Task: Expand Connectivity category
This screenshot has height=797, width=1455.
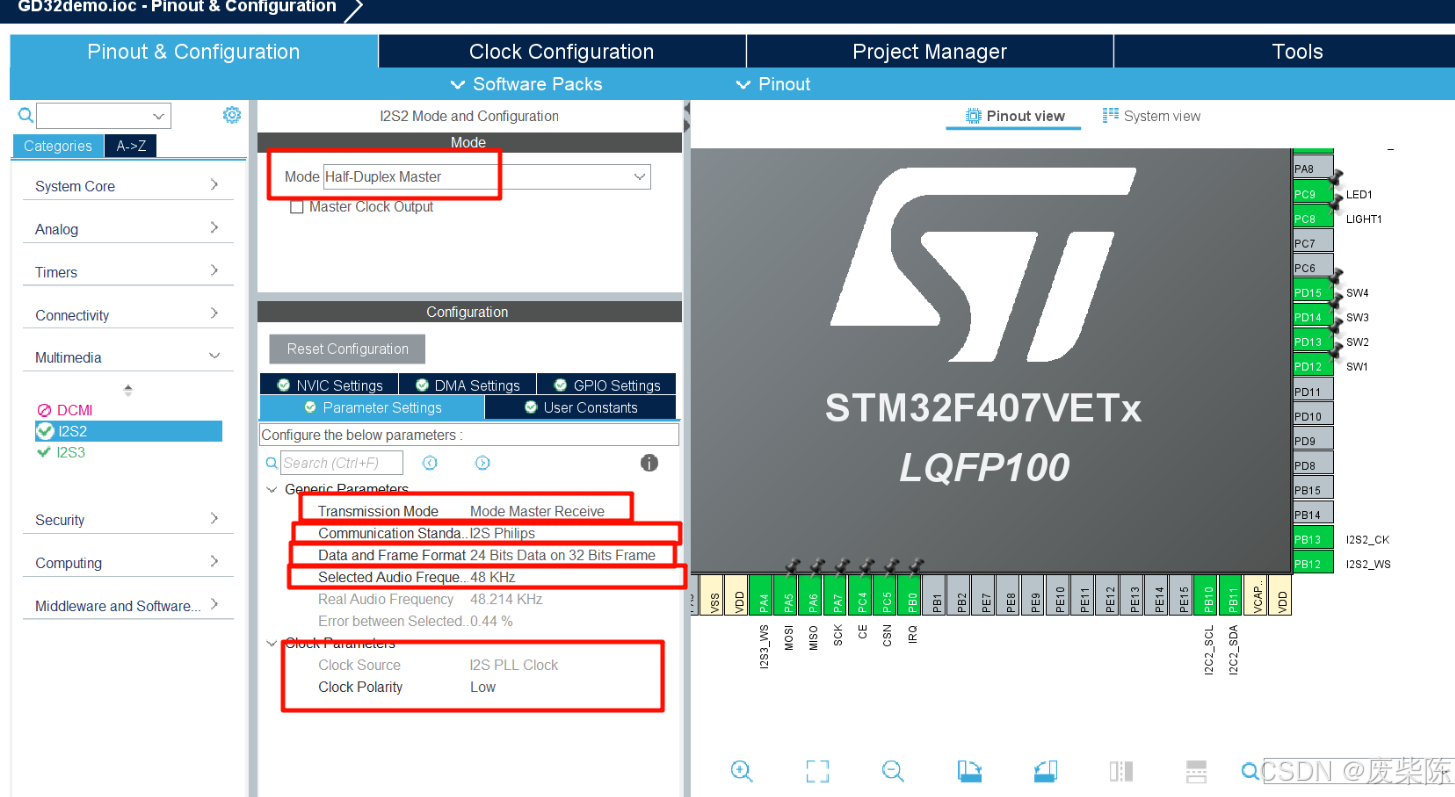Action: pos(127,315)
